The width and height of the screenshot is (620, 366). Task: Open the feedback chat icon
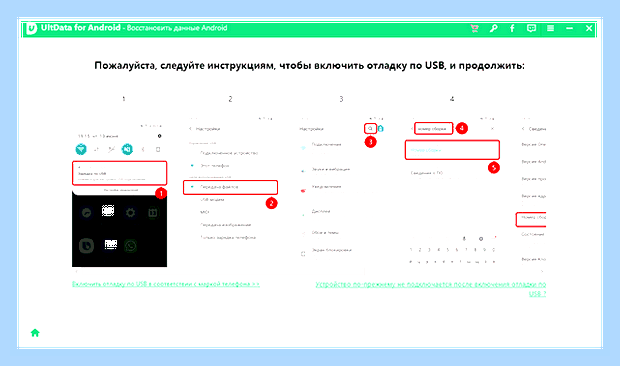[x=531, y=28]
